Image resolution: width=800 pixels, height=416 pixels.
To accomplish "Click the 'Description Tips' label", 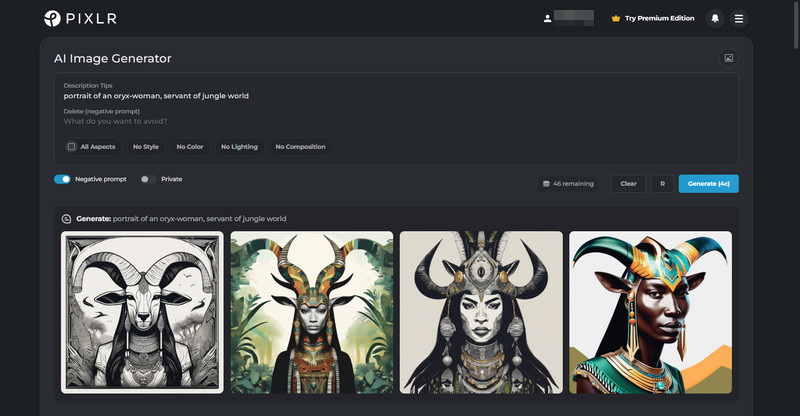I will click(x=88, y=85).
